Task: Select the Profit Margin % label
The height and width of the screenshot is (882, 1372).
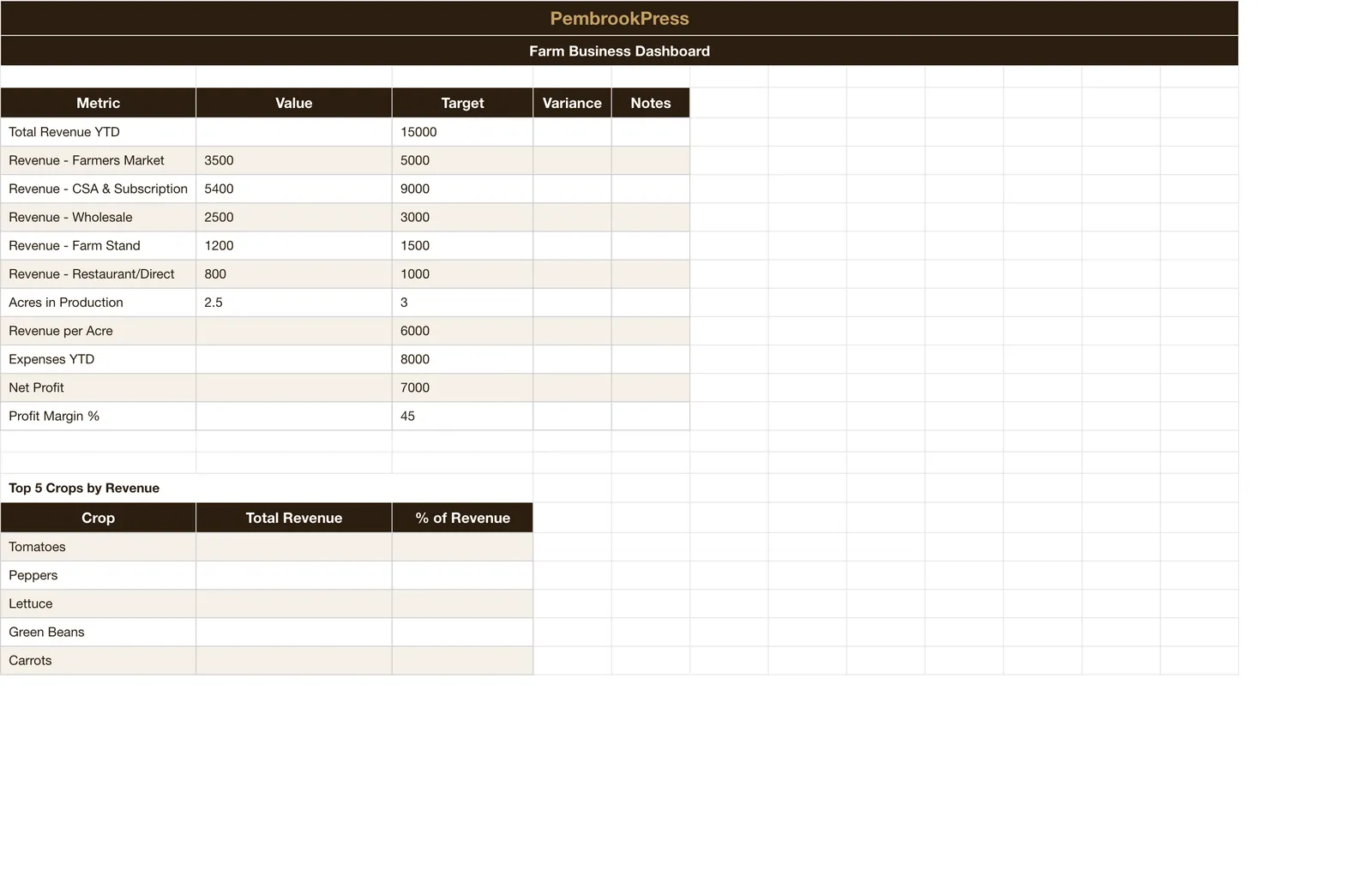Action: [98, 416]
